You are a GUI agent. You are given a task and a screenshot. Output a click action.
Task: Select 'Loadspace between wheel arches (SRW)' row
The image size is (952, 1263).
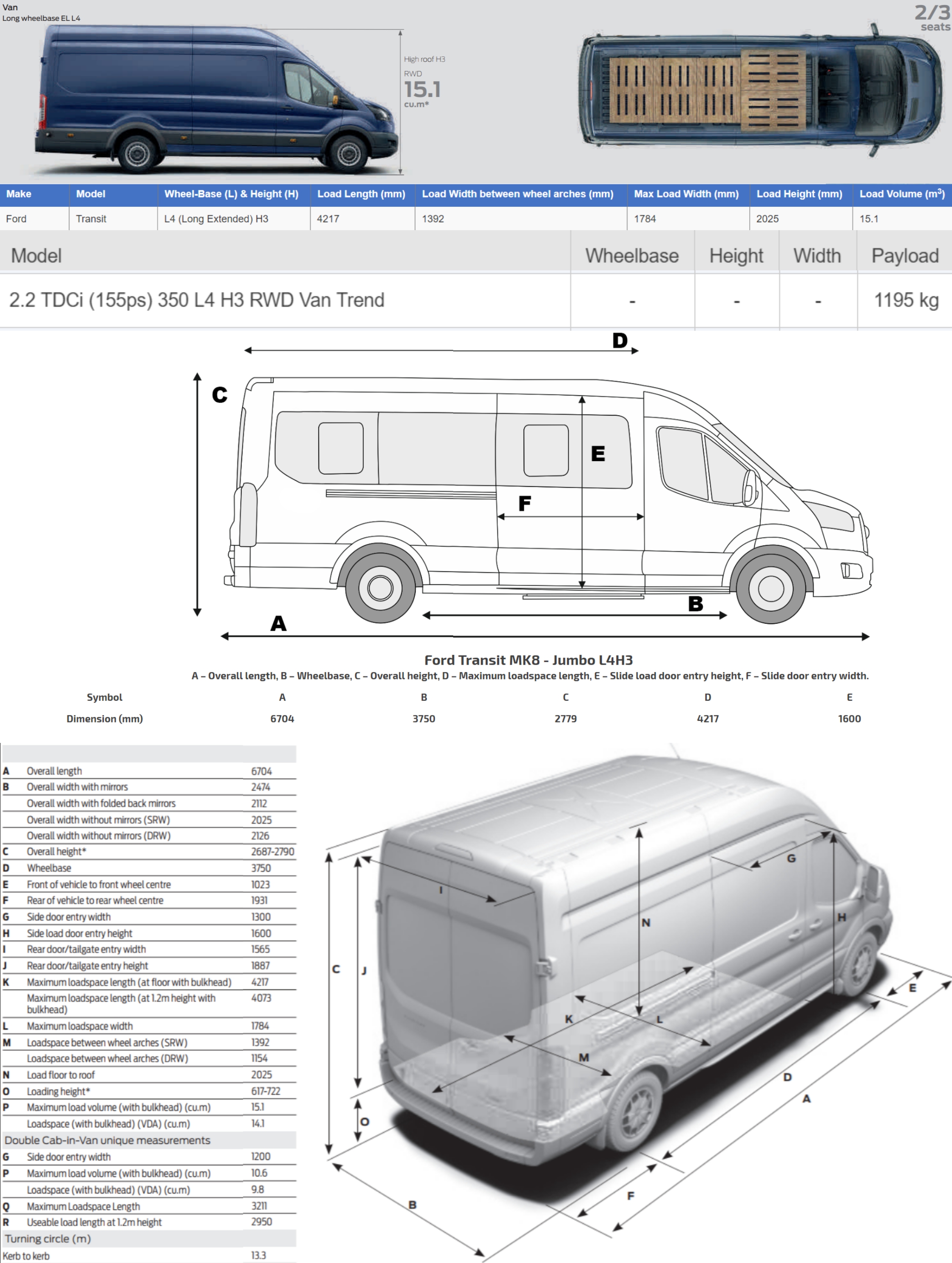click(149, 1043)
